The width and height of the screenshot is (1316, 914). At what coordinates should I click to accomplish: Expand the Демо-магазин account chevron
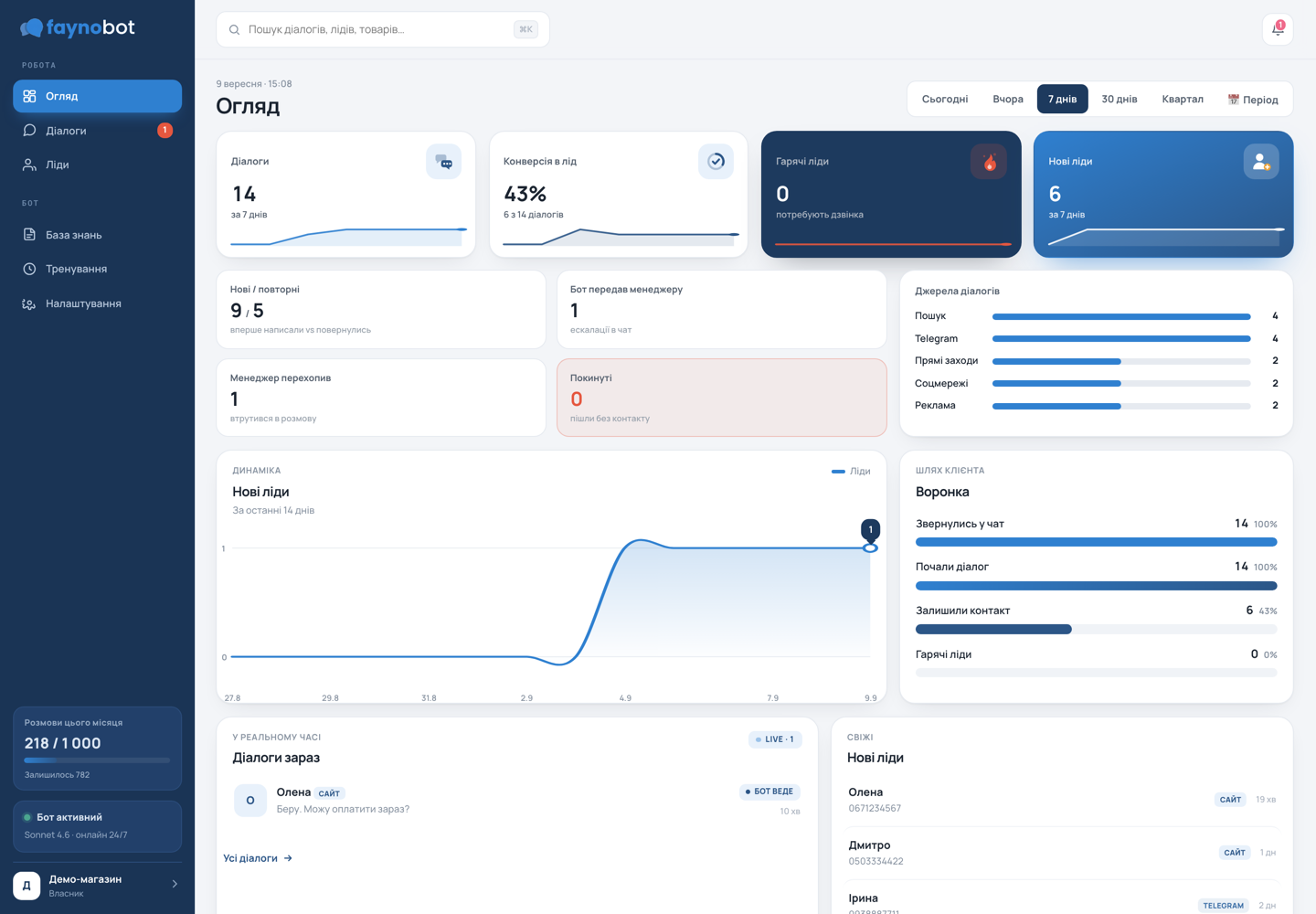click(175, 884)
